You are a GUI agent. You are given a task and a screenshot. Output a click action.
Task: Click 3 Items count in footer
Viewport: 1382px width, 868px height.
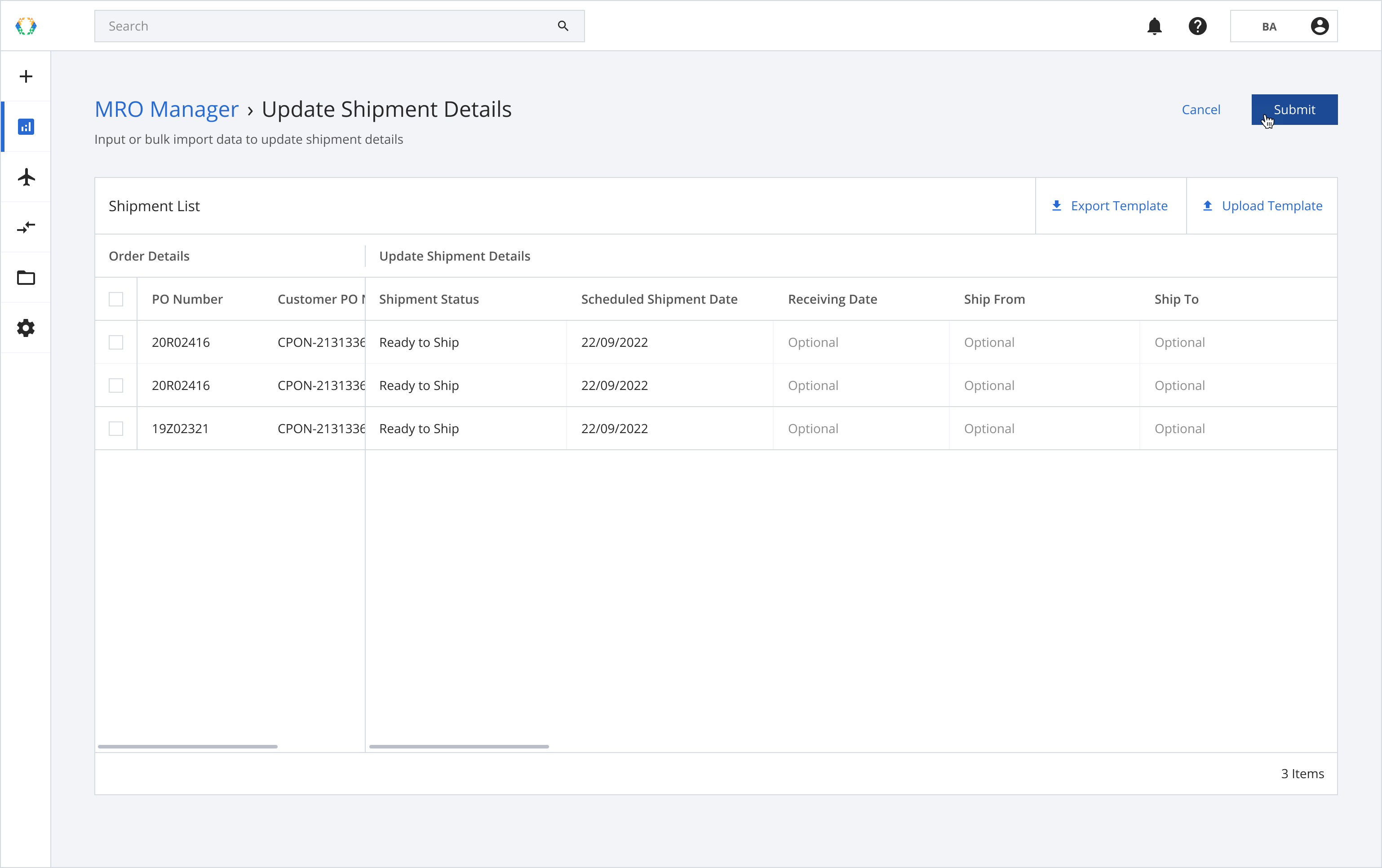point(1302,773)
